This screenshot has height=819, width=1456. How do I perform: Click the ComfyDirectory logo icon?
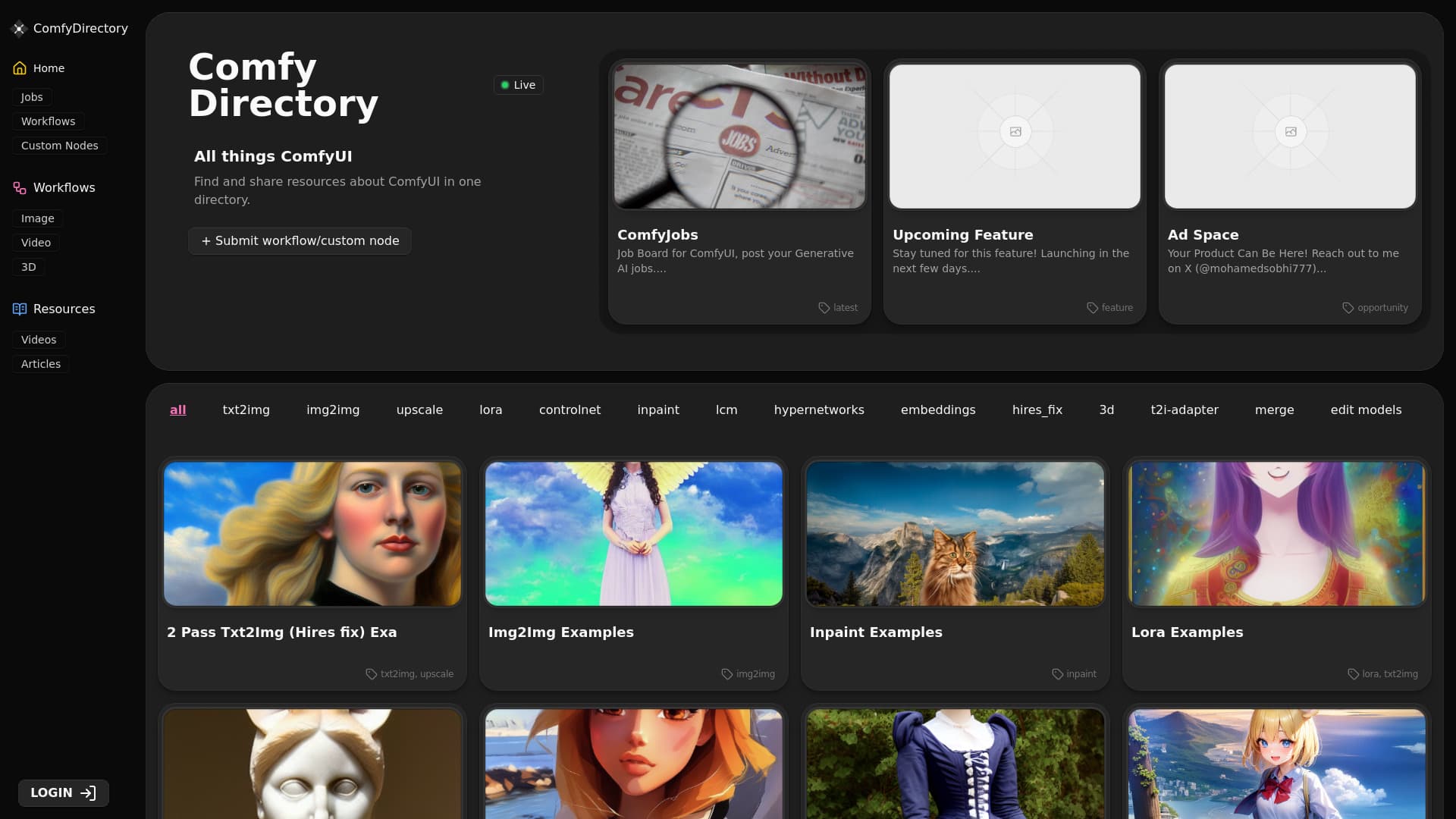(x=19, y=29)
